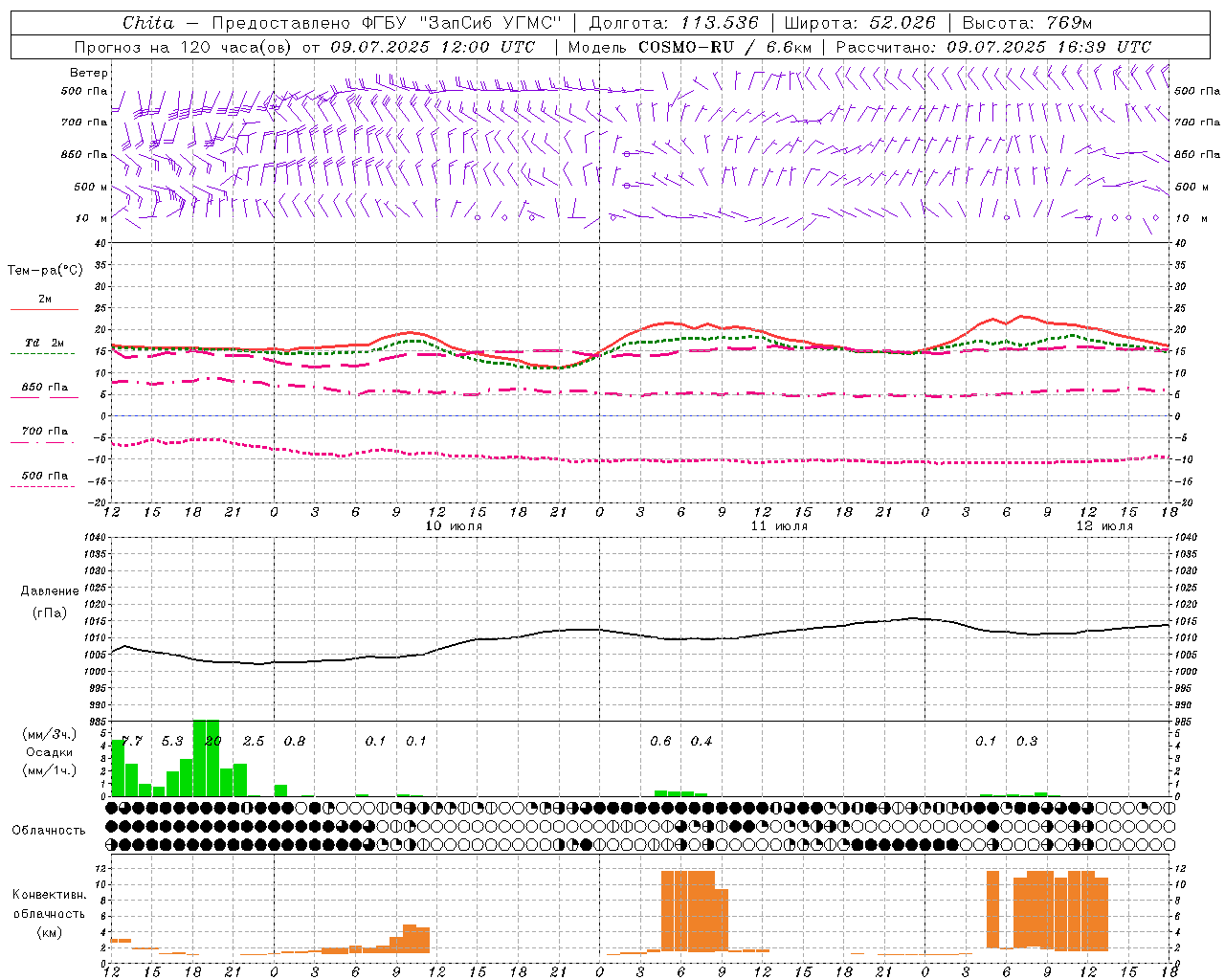Screen dimensions: 1225x980
Task: Click the "Ветер" wind panel label
Action: click(x=89, y=73)
